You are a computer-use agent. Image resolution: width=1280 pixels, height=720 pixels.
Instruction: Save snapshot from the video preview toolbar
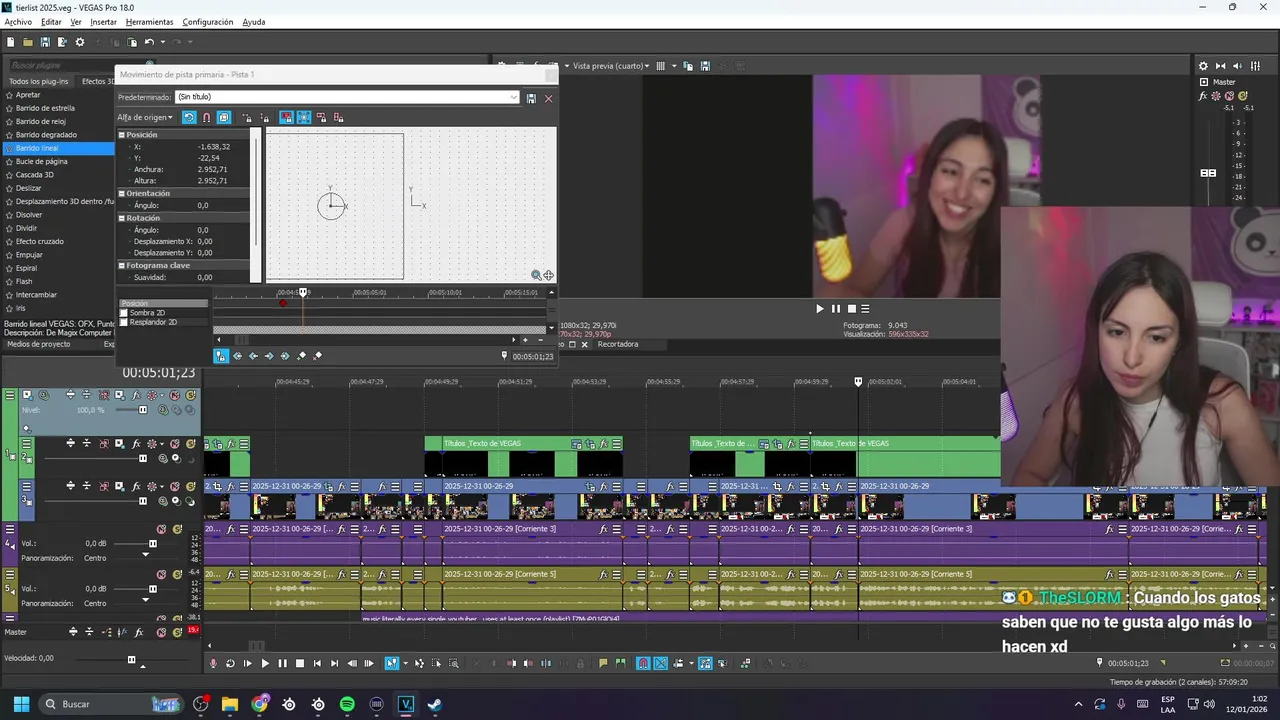705,66
